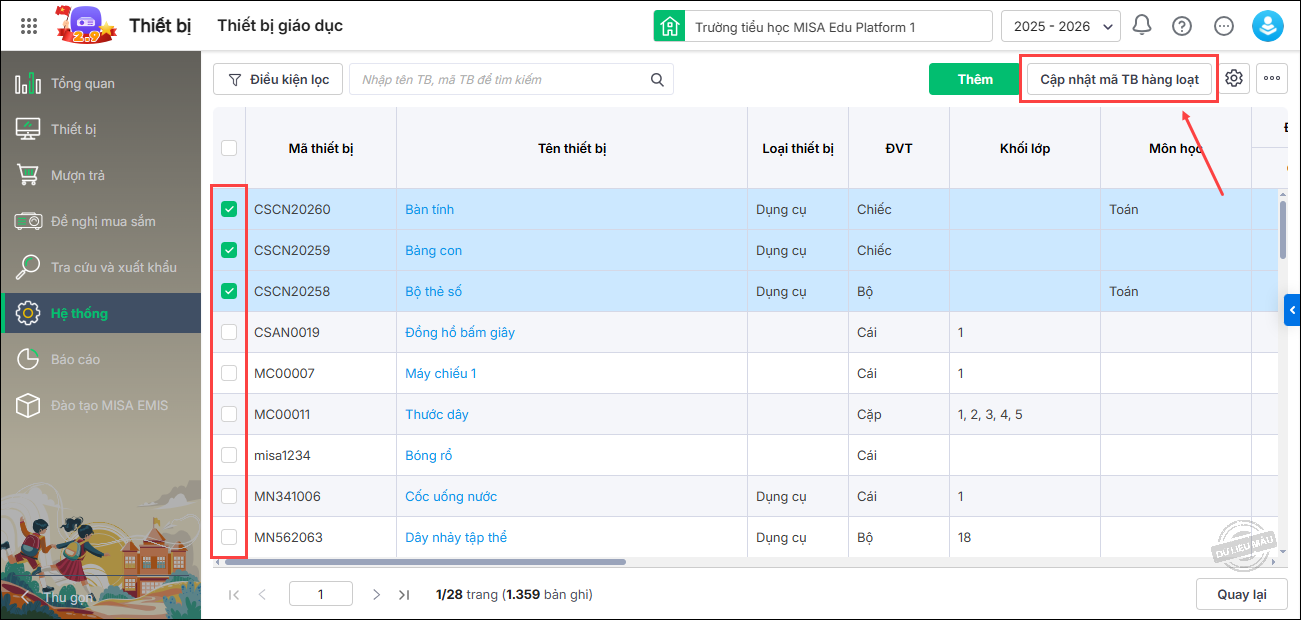Viewport: 1301px width, 620px height.
Task: Open the Điều kiện lọc filter panel
Action: (278, 80)
